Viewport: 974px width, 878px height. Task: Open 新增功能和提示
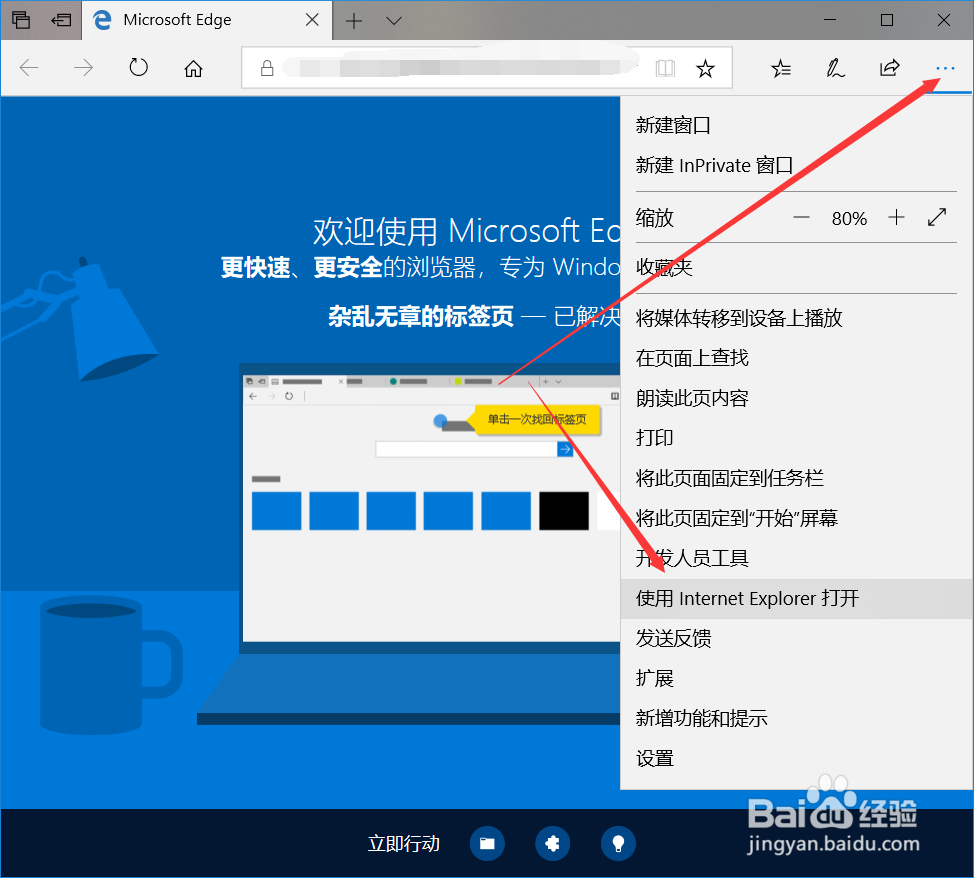pos(796,718)
